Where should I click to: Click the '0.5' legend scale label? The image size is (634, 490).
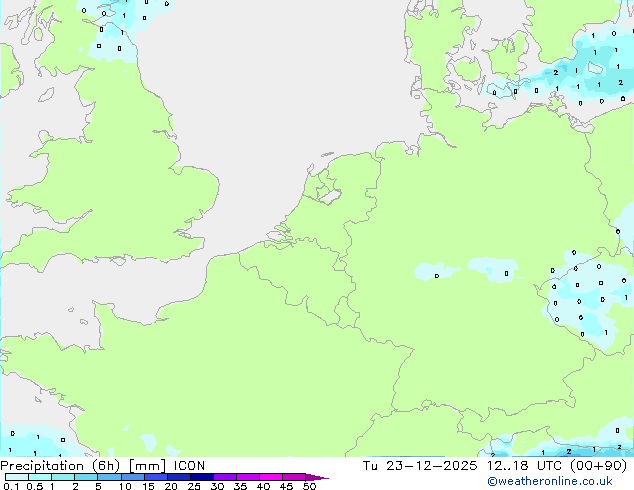[34, 486]
